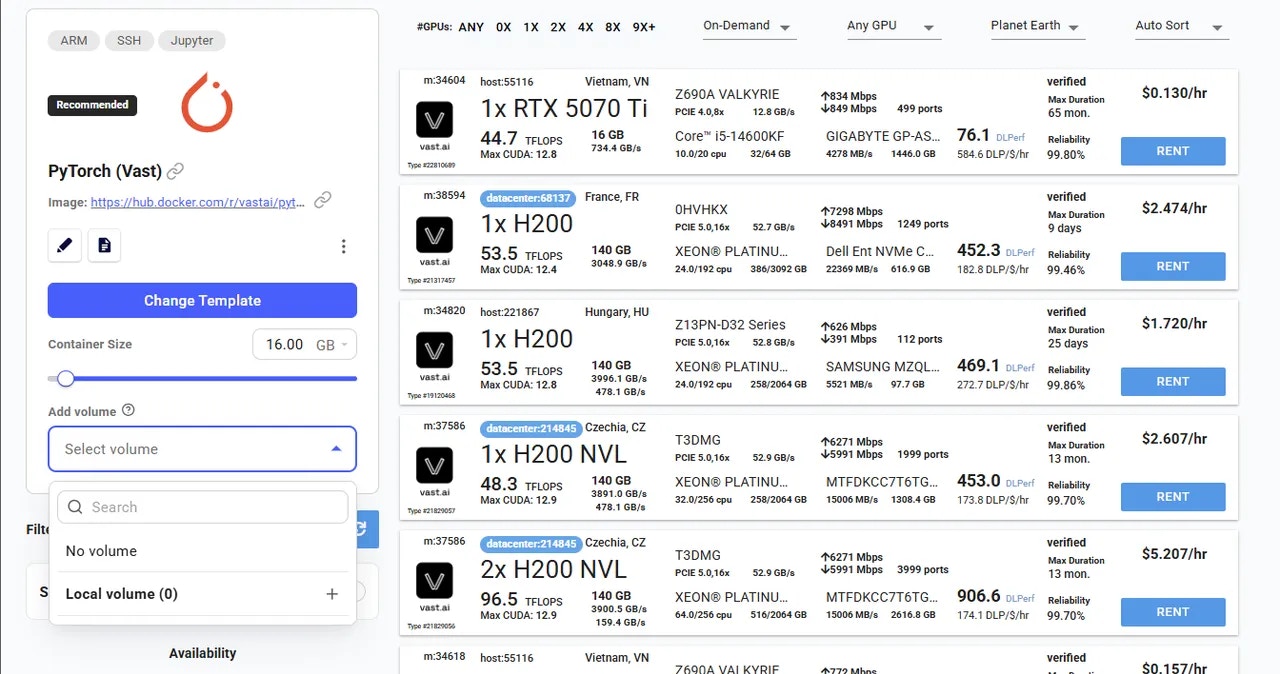Open the three-dot template options menu

click(343, 246)
